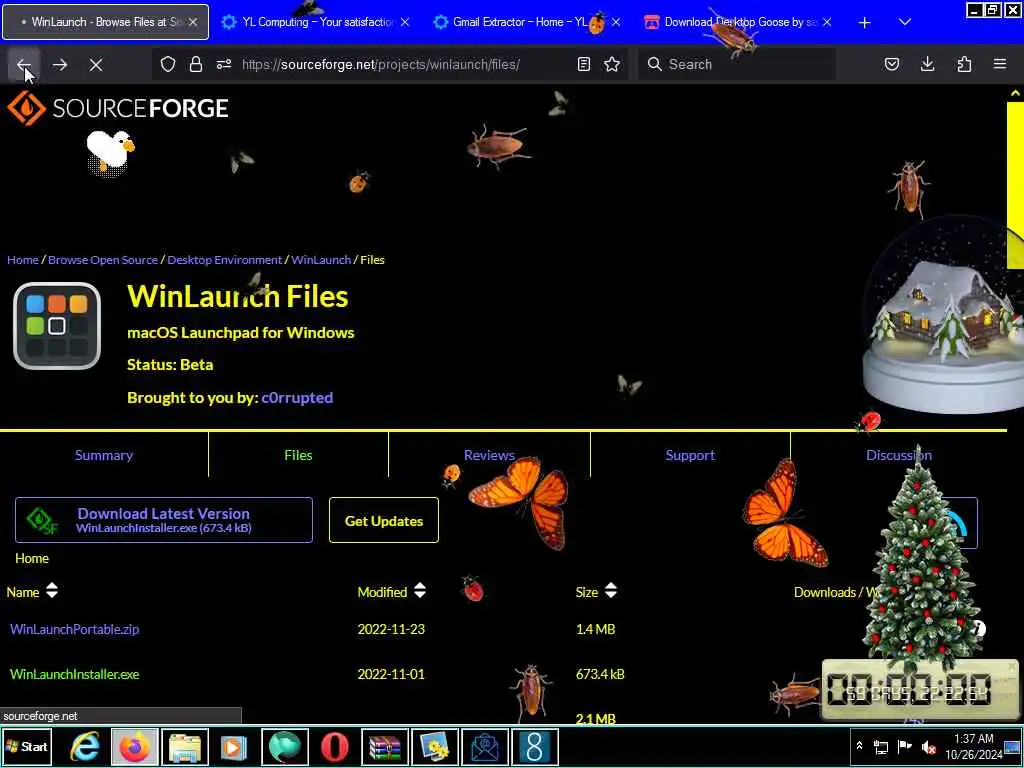
Task: Open site permissions icon in address bar
Action: [x=223, y=64]
